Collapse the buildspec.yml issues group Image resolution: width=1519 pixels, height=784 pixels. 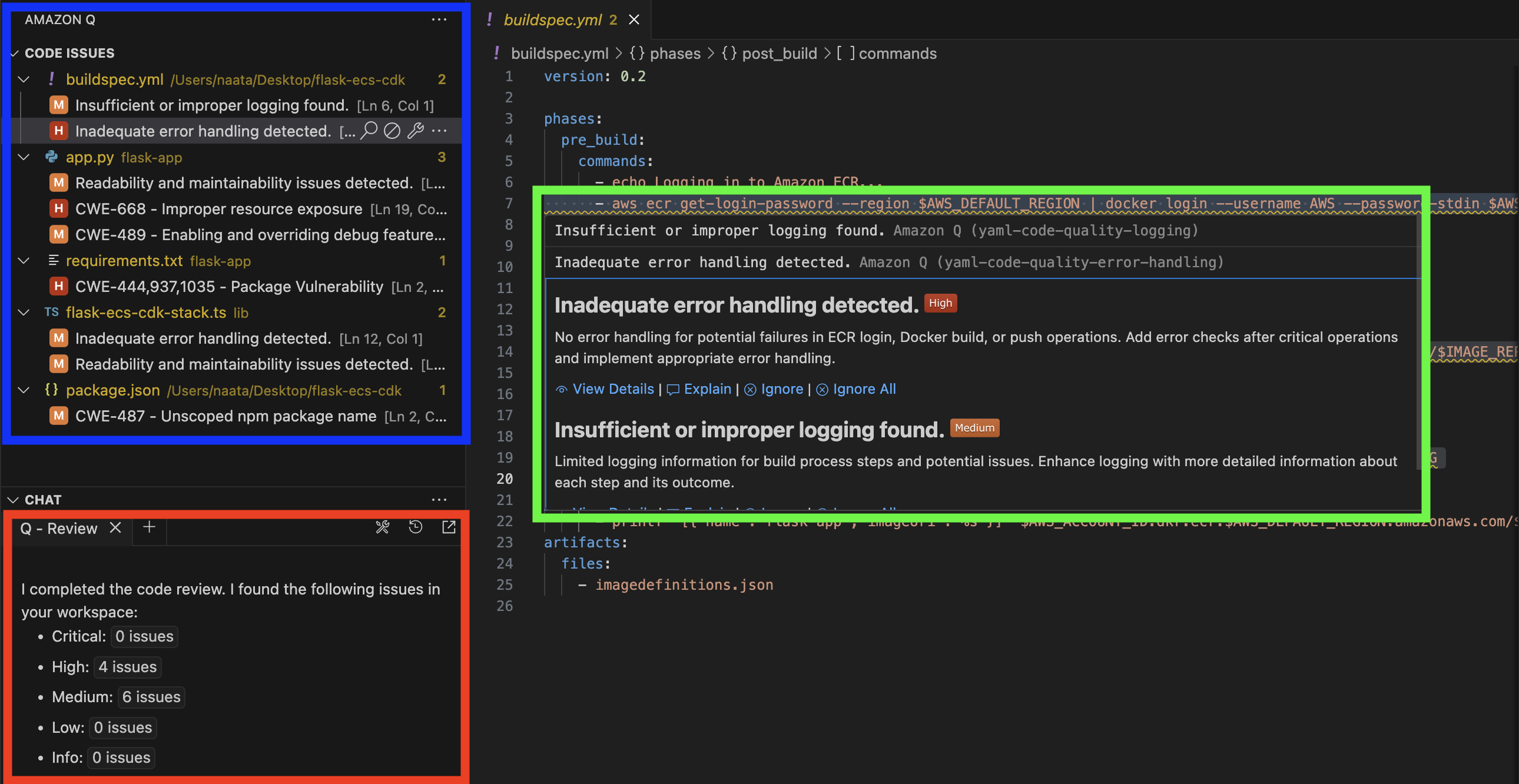click(23, 79)
